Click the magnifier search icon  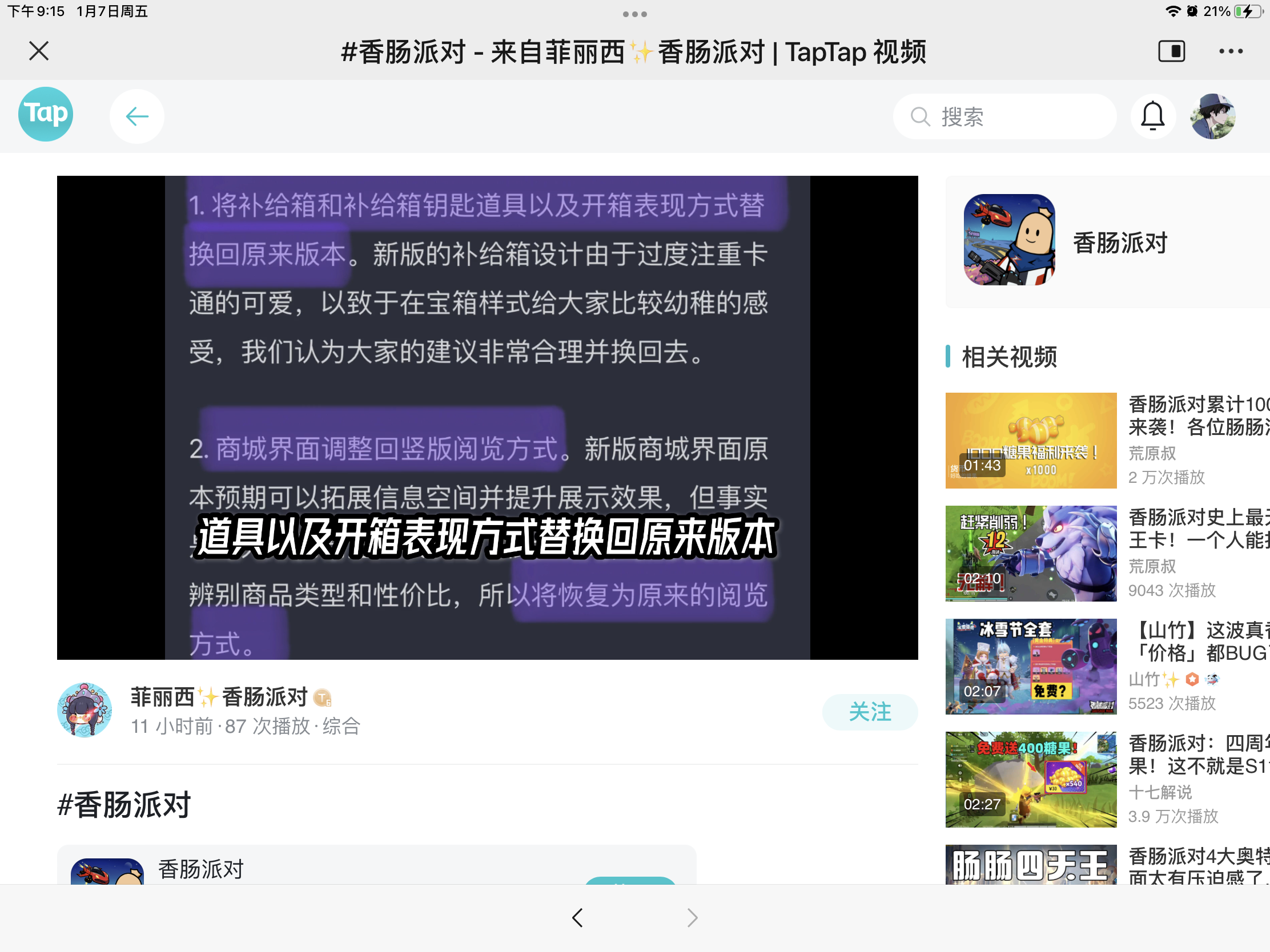click(920, 116)
